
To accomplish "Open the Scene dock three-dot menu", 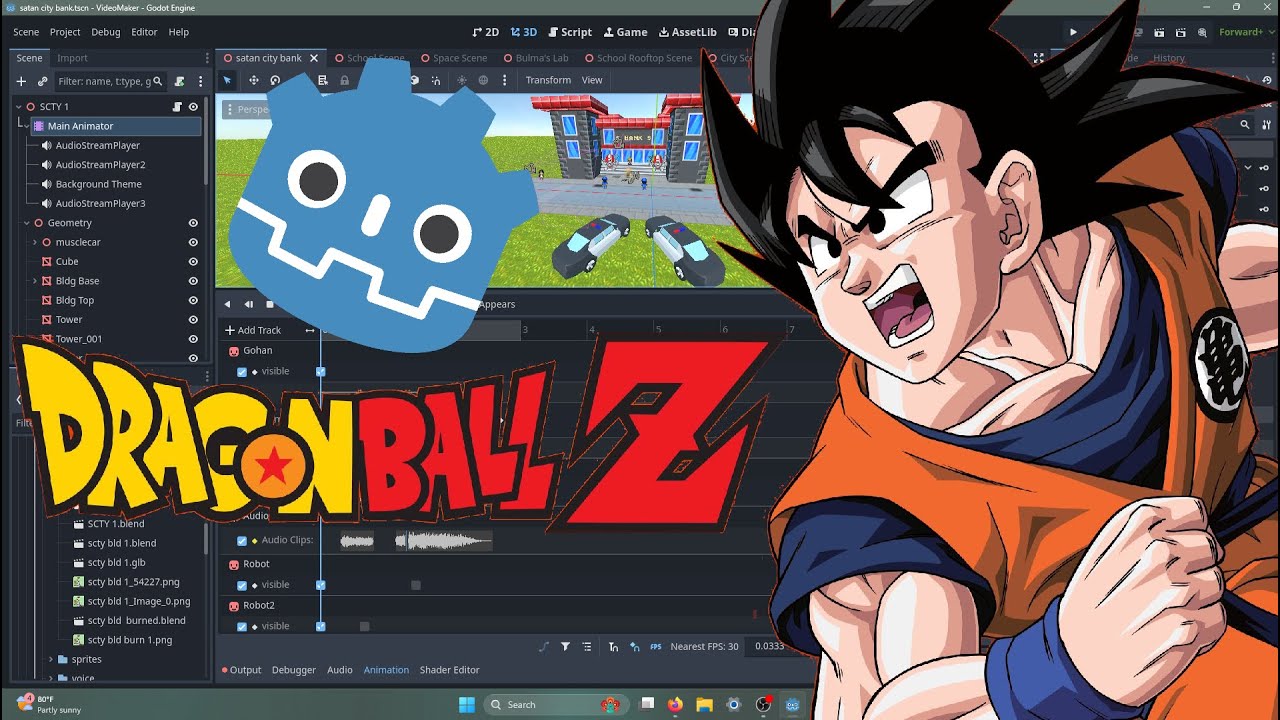I will click(207, 58).
